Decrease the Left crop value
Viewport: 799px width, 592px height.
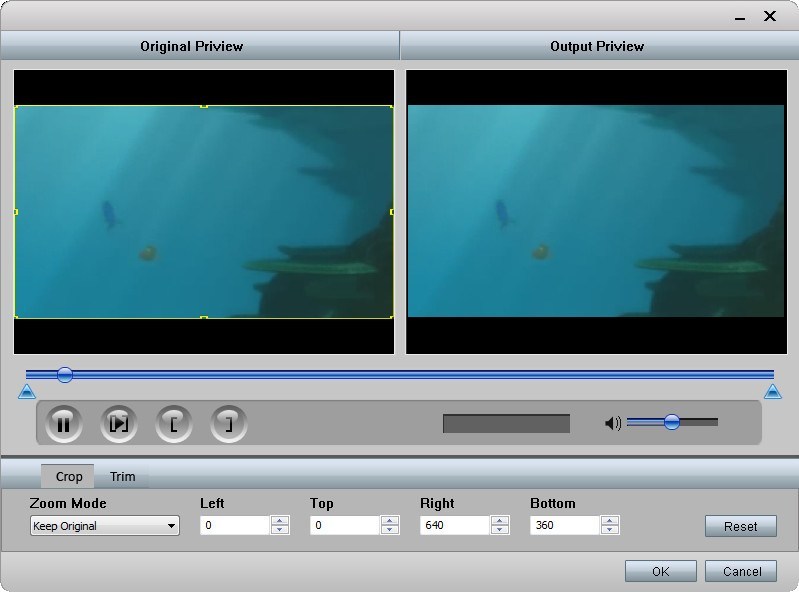tap(280, 530)
